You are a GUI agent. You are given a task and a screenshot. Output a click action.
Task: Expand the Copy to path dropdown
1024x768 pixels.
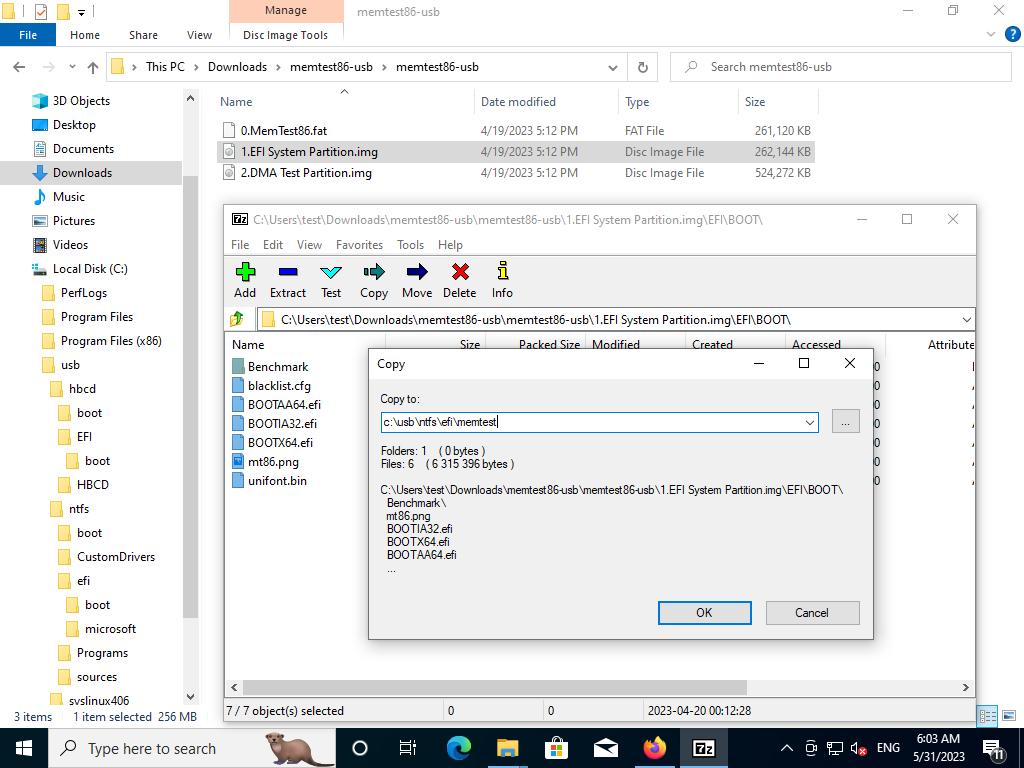[809, 422]
